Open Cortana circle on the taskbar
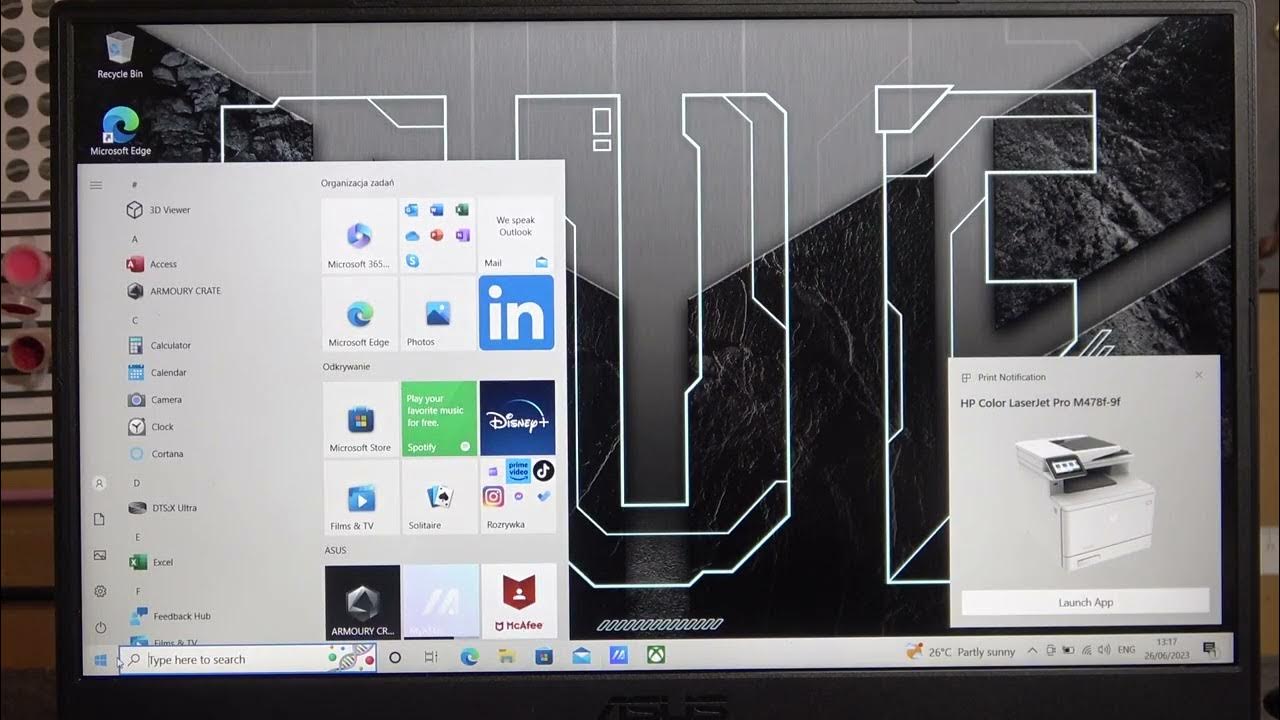Image resolution: width=1280 pixels, height=720 pixels. coord(395,657)
